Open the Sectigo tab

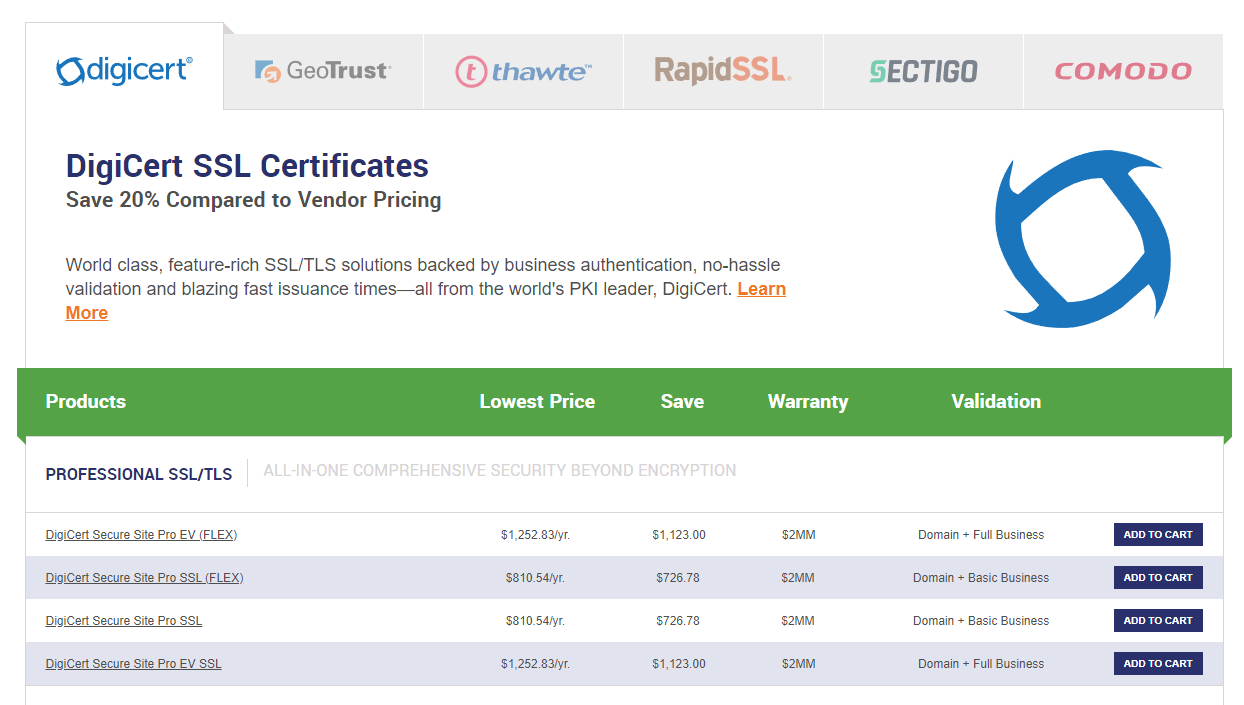[x=923, y=71]
